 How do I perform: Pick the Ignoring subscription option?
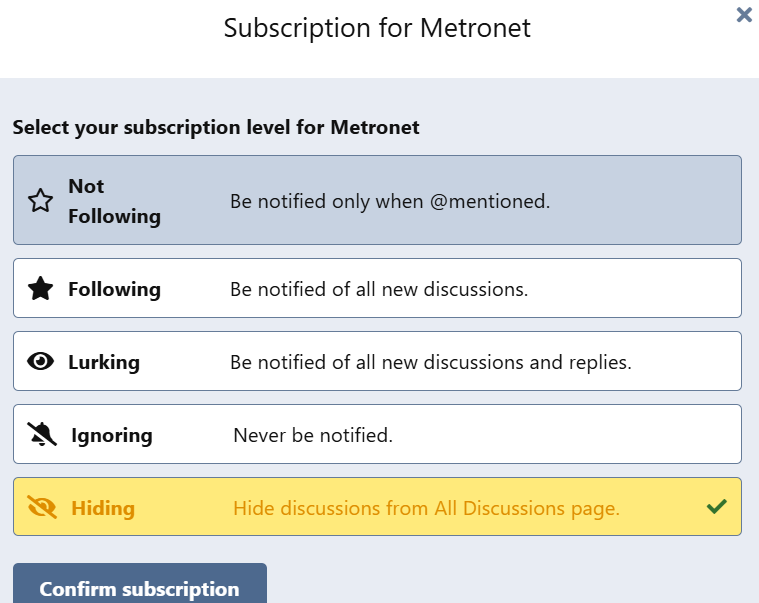pyautogui.click(x=377, y=434)
